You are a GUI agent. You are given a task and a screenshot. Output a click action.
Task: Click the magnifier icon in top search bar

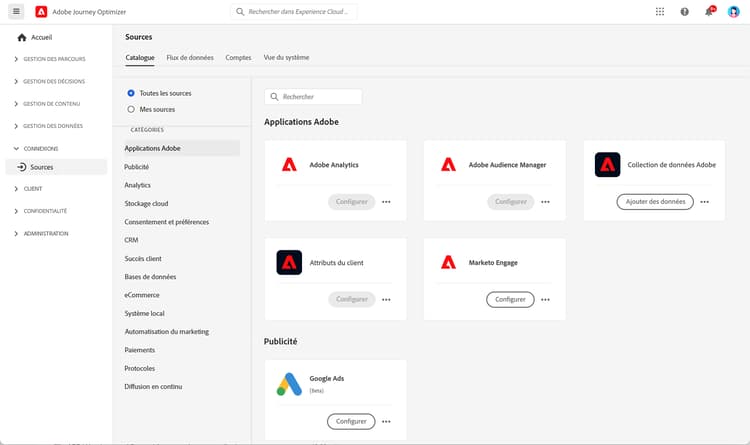coord(240,11)
